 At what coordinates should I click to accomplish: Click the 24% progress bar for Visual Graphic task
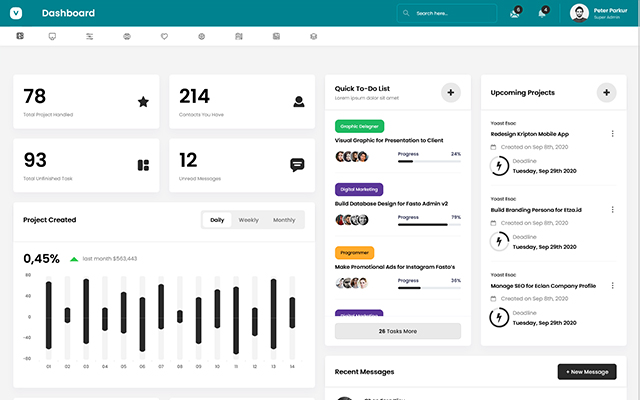coord(428,162)
